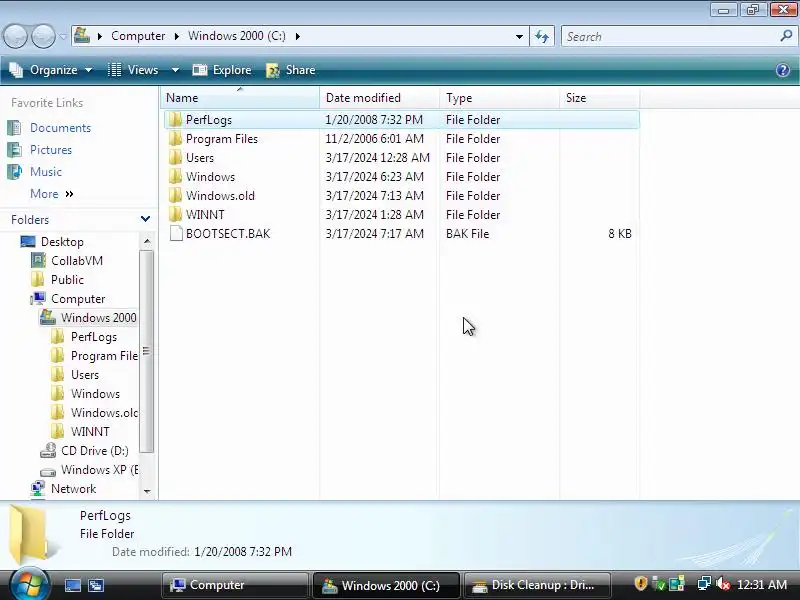
Task: Open Music favorite link
Action: pyautogui.click(x=45, y=172)
